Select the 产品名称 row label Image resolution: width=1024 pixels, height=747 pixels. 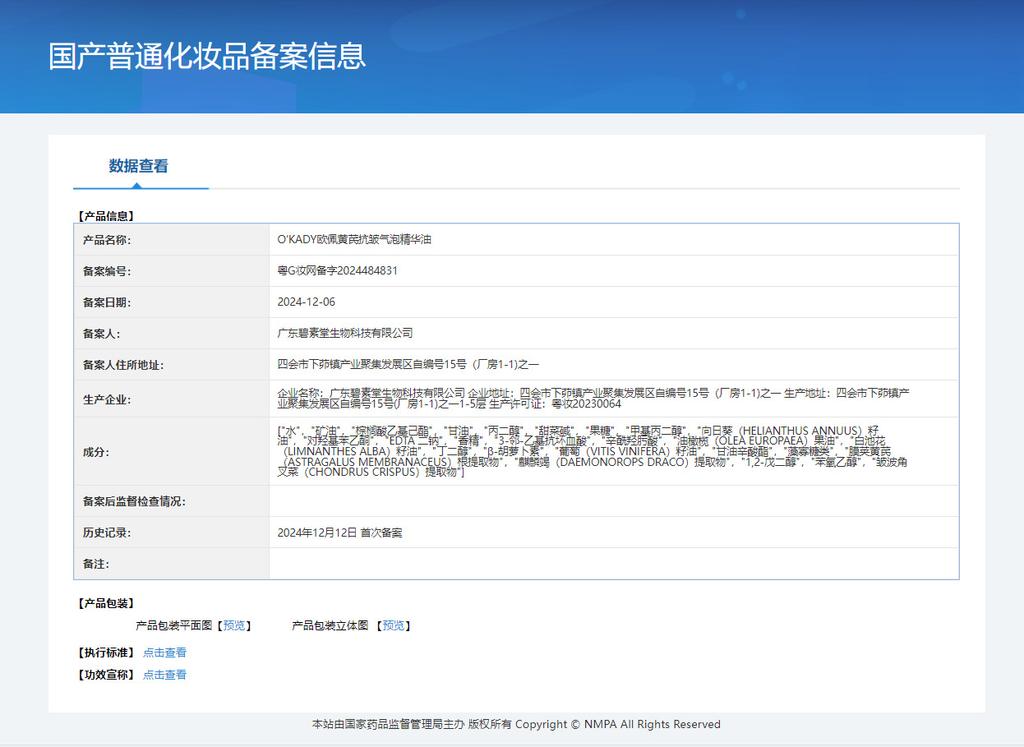106,240
